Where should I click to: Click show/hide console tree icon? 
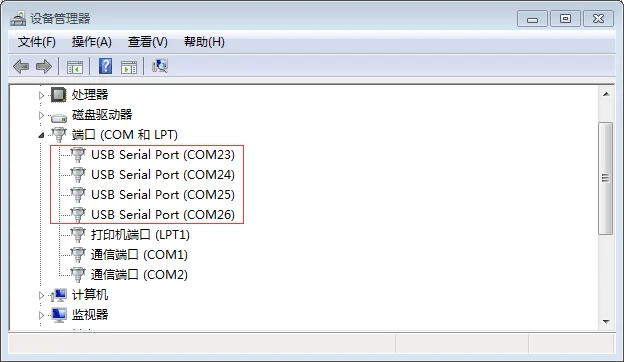coord(75,67)
